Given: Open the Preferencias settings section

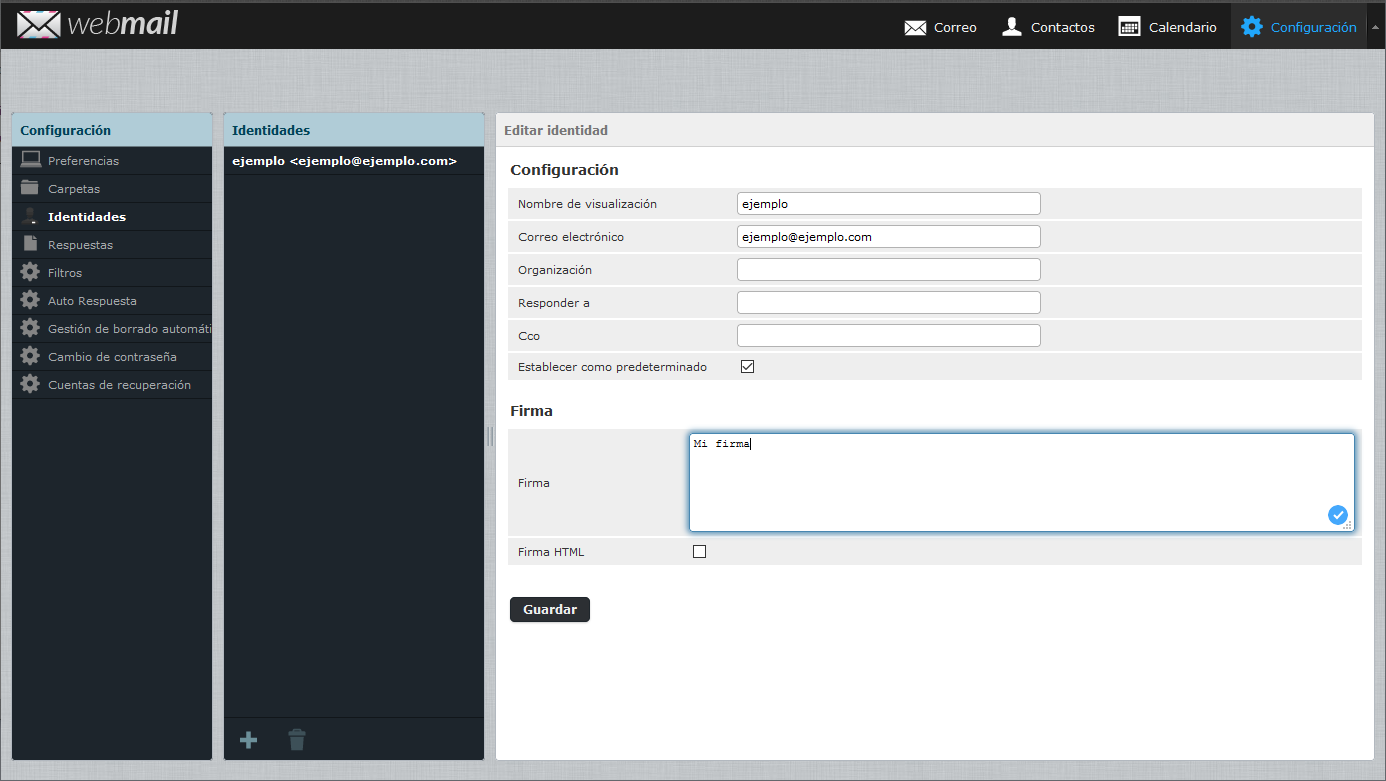Looking at the screenshot, I should point(112,161).
